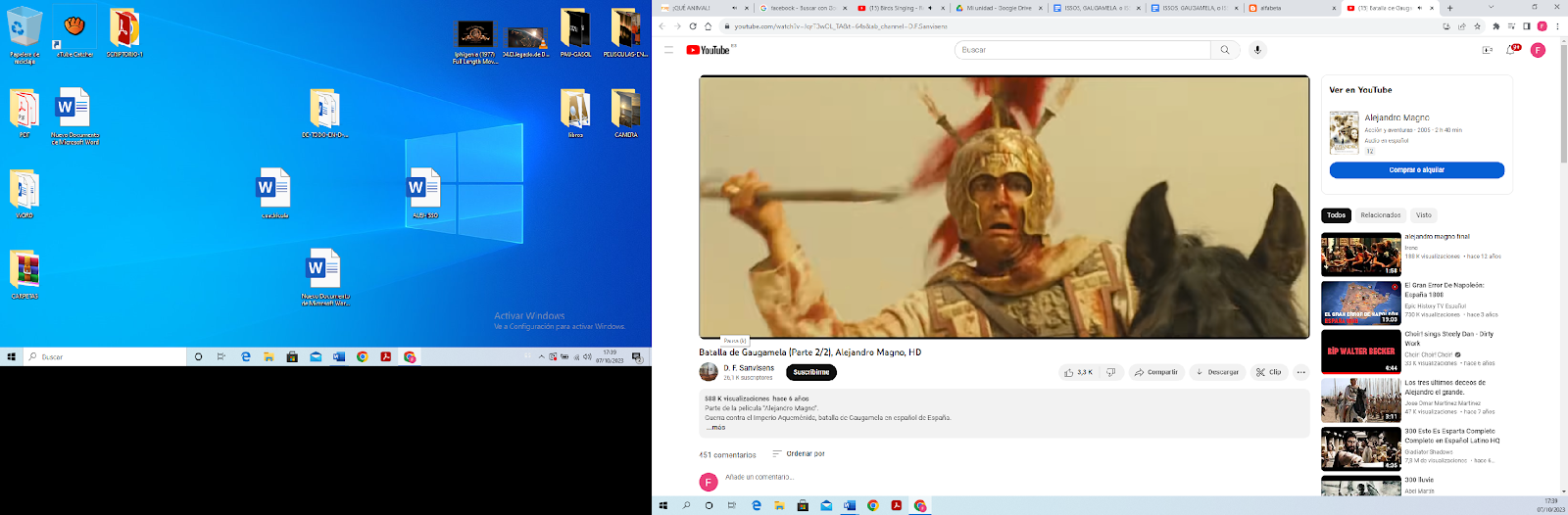Viewport: 1568px width, 515px height.
Task: Open Chrome tab search dropdown arrow
Action: click(x=1492, y=8)
